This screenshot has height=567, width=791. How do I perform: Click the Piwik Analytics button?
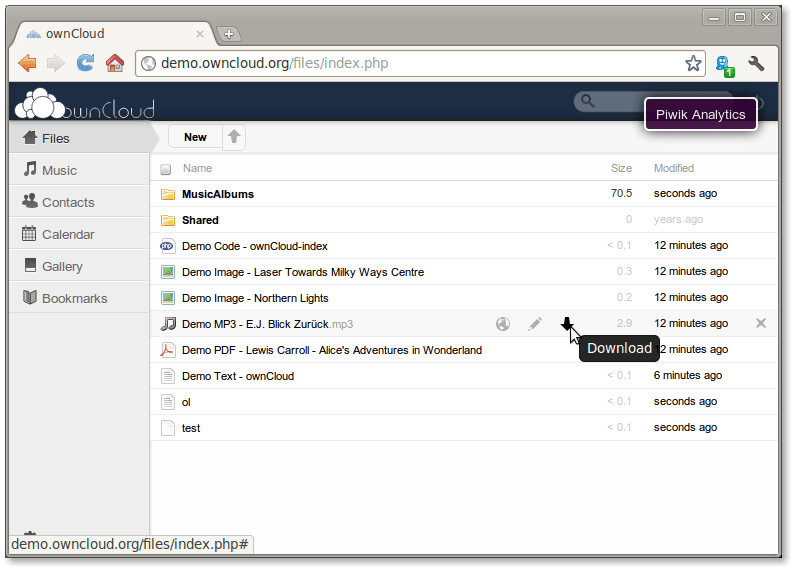coord(701,114)
